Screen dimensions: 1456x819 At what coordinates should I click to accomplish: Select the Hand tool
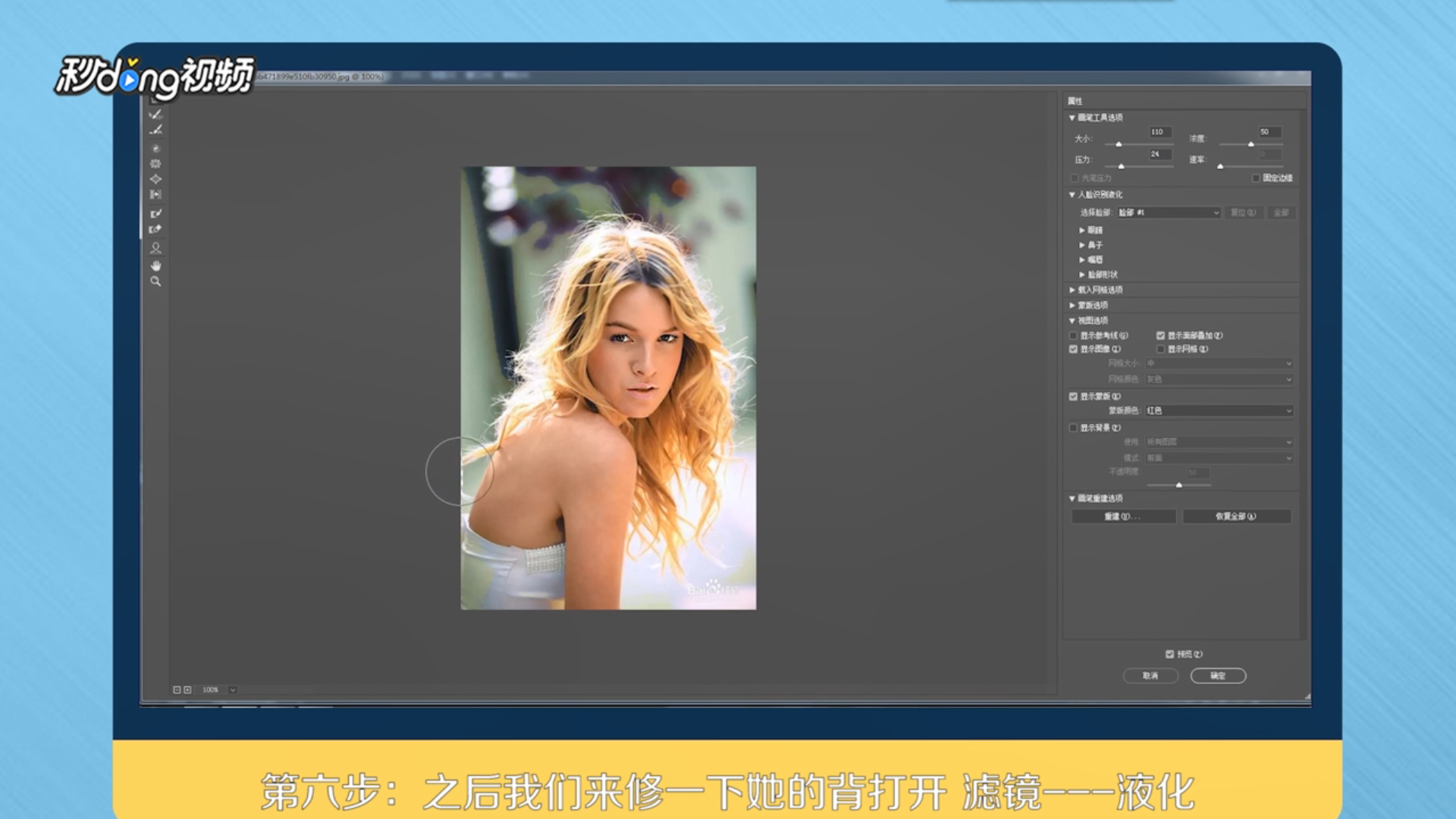tap(155, 265)
